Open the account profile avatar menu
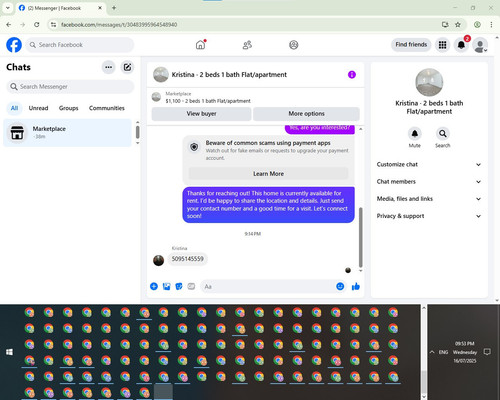 point(480,45)
